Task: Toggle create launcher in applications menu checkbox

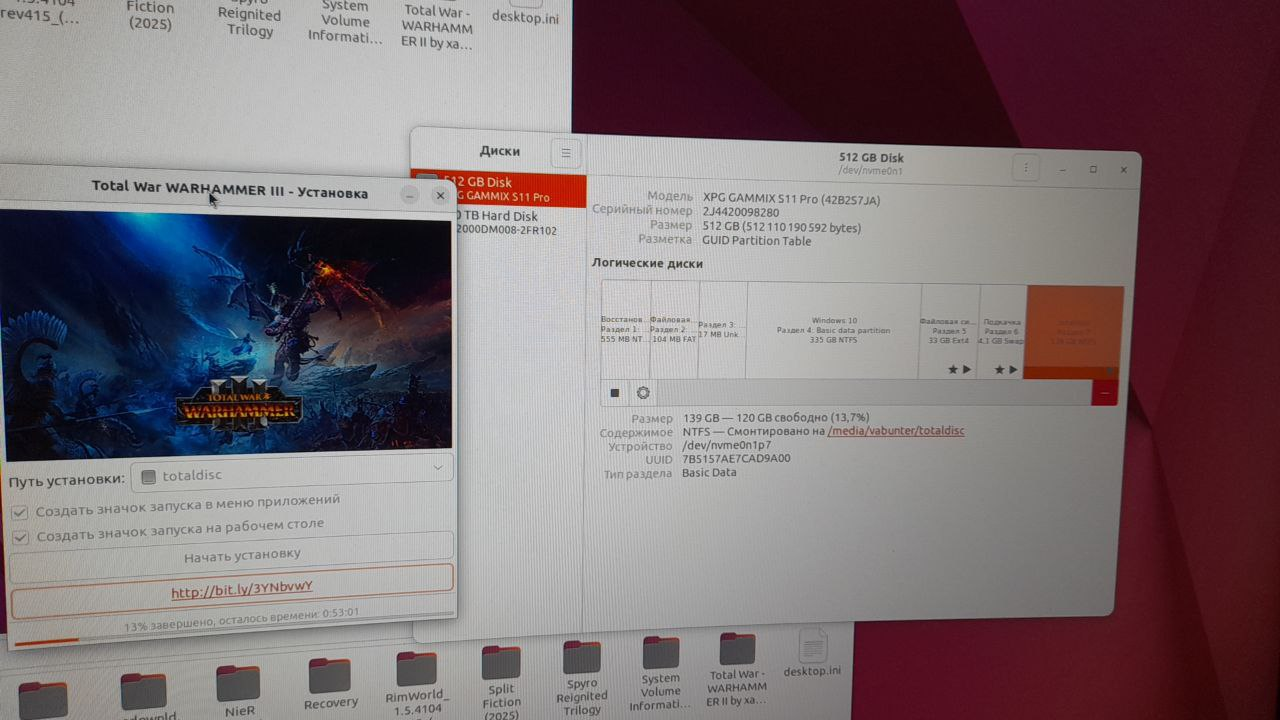Action: coord(19,512)
